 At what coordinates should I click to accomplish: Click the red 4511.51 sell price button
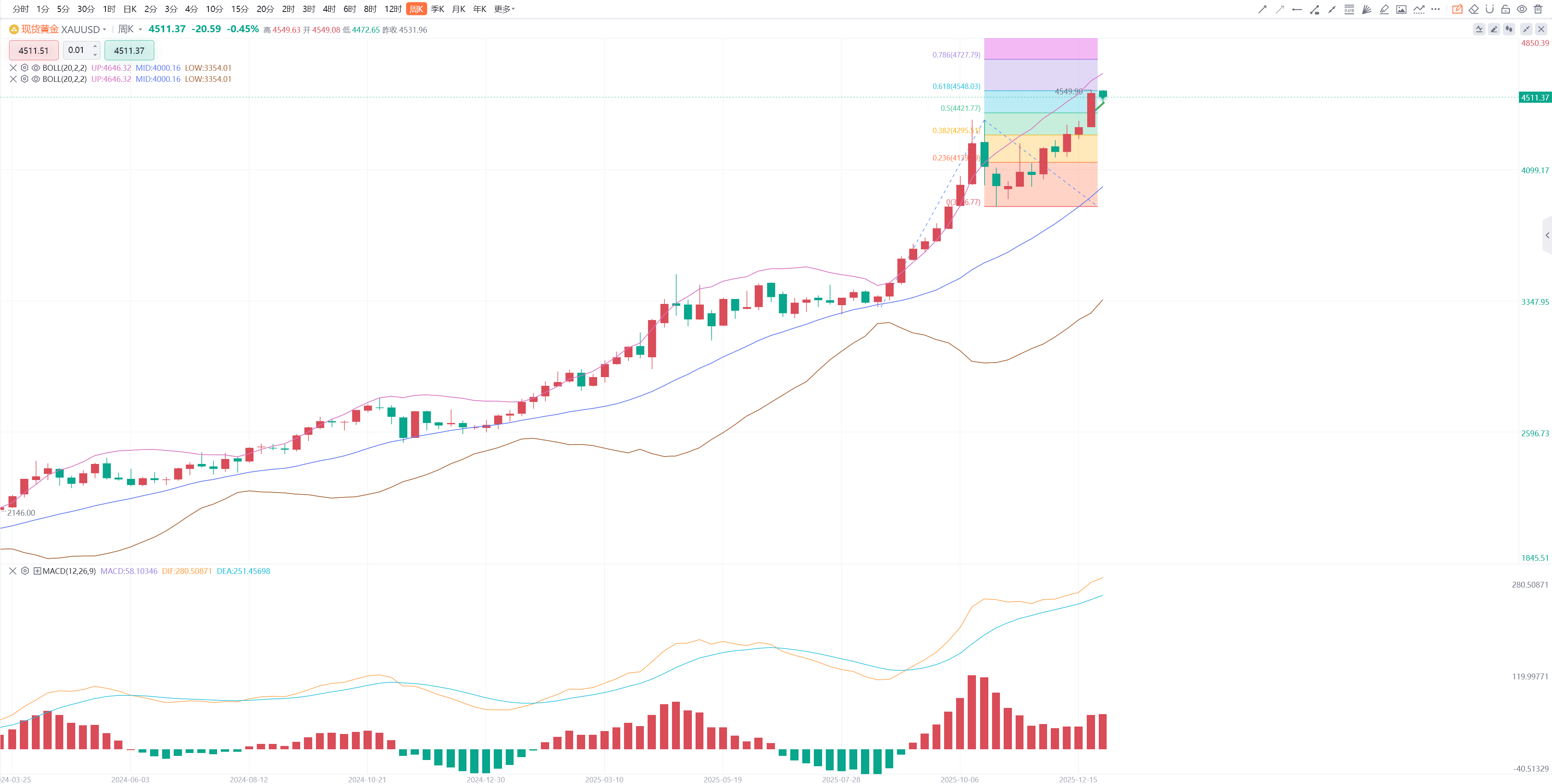coord(34,50)
